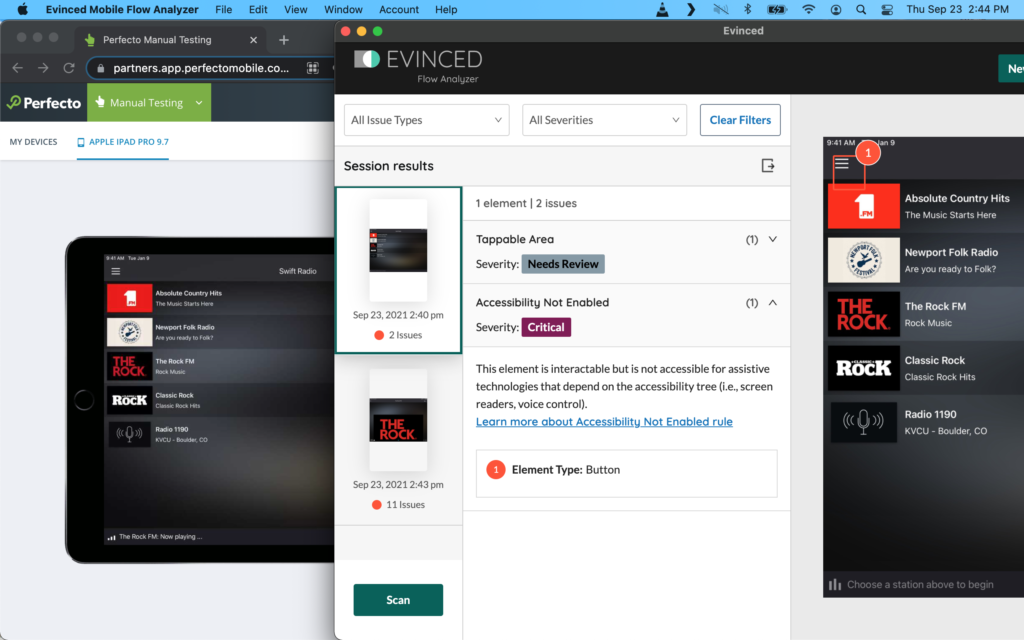Open a new browser tab with plus
1024x640 pixels.
point(283,40)
